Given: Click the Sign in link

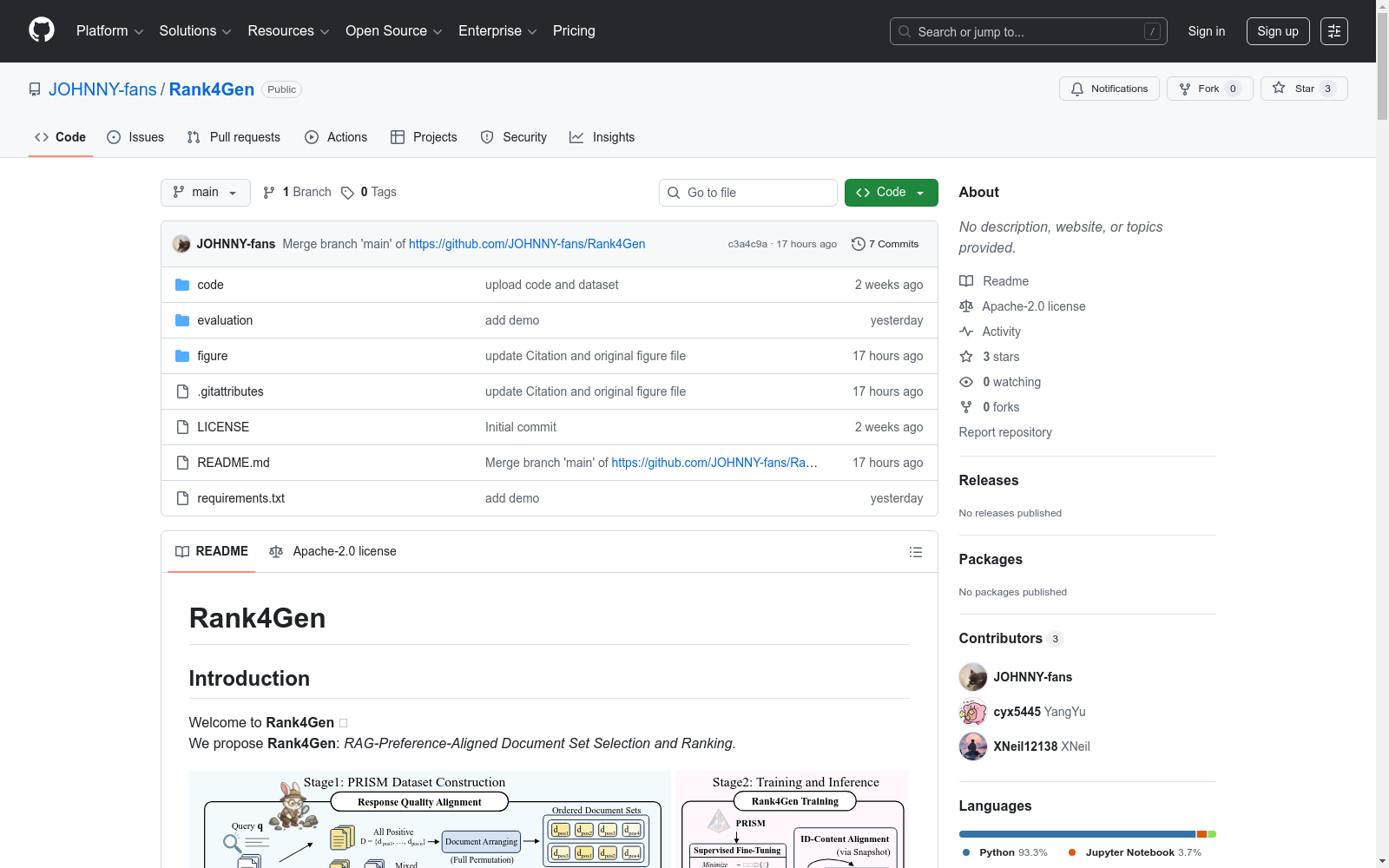Looking at the screenshot, I should pos(1207,31).
